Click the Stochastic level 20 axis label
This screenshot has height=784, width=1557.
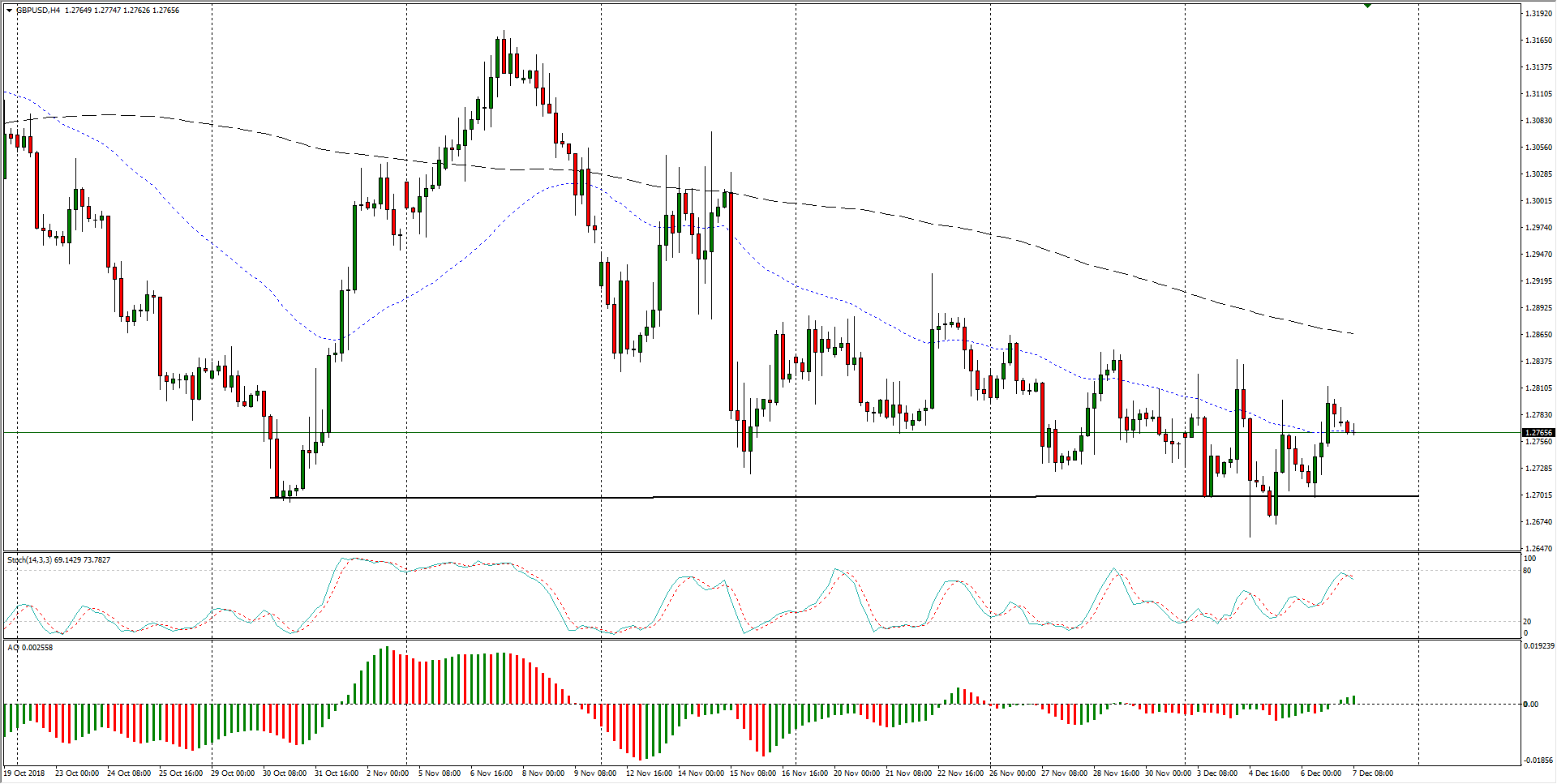[1528, 622]
